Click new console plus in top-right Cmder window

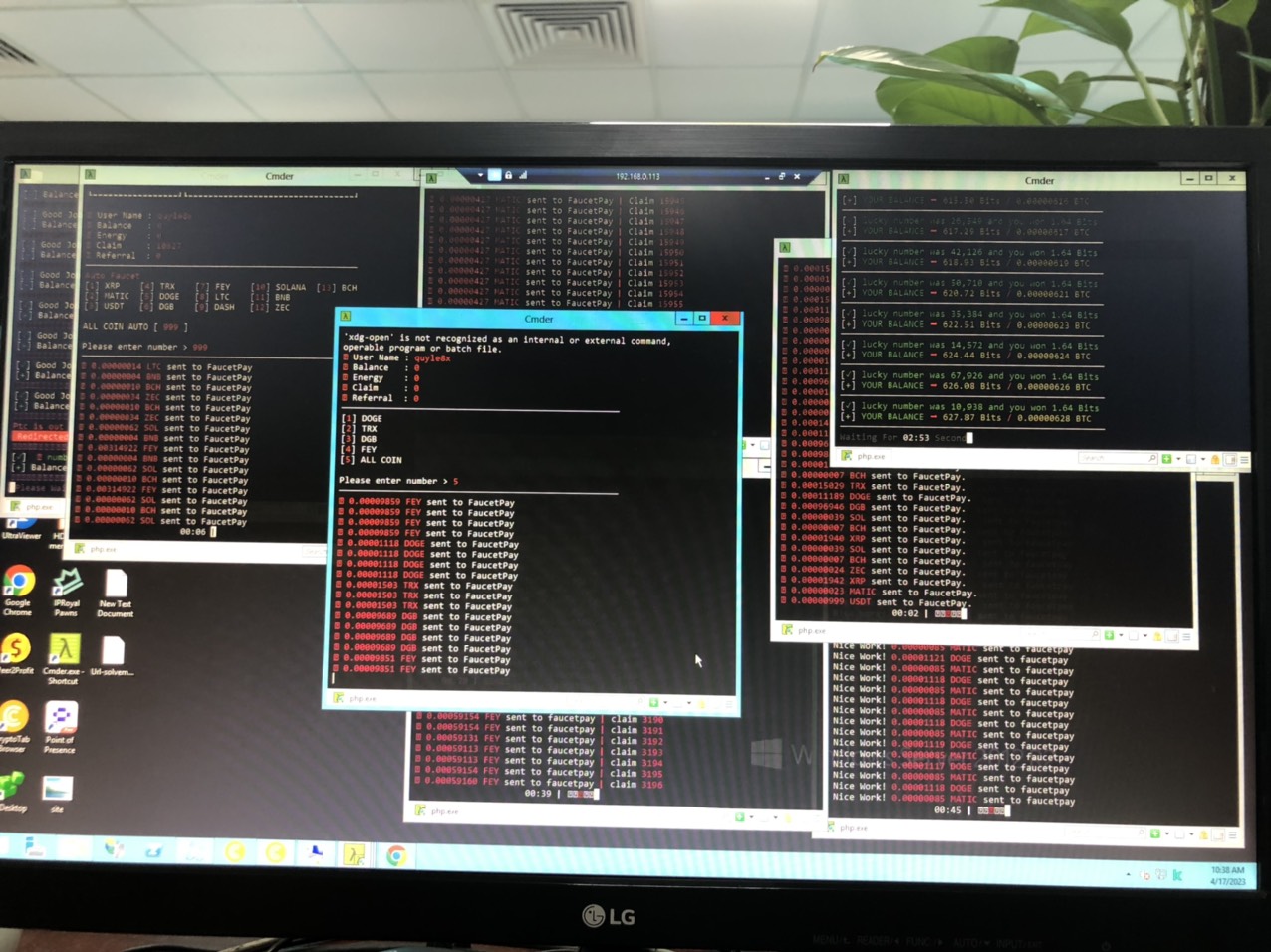[x=1166, y=459]
